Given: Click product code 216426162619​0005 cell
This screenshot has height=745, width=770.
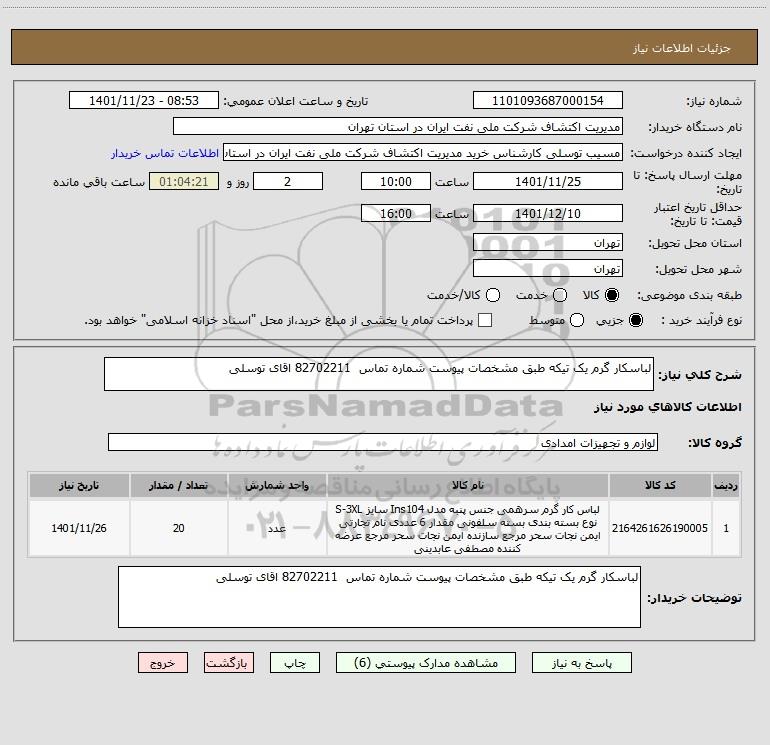Looking at the screenshot, I should (660, 528).
